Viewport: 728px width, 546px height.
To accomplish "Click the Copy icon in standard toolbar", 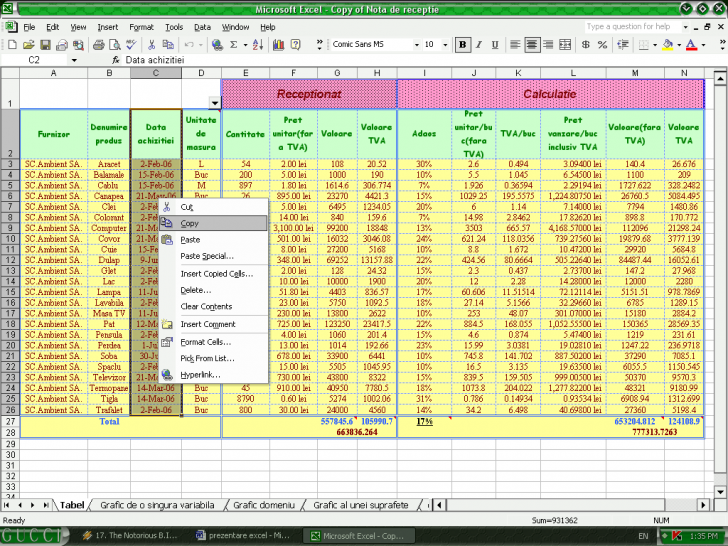I will pyautogui.click(x=168, y=45).
